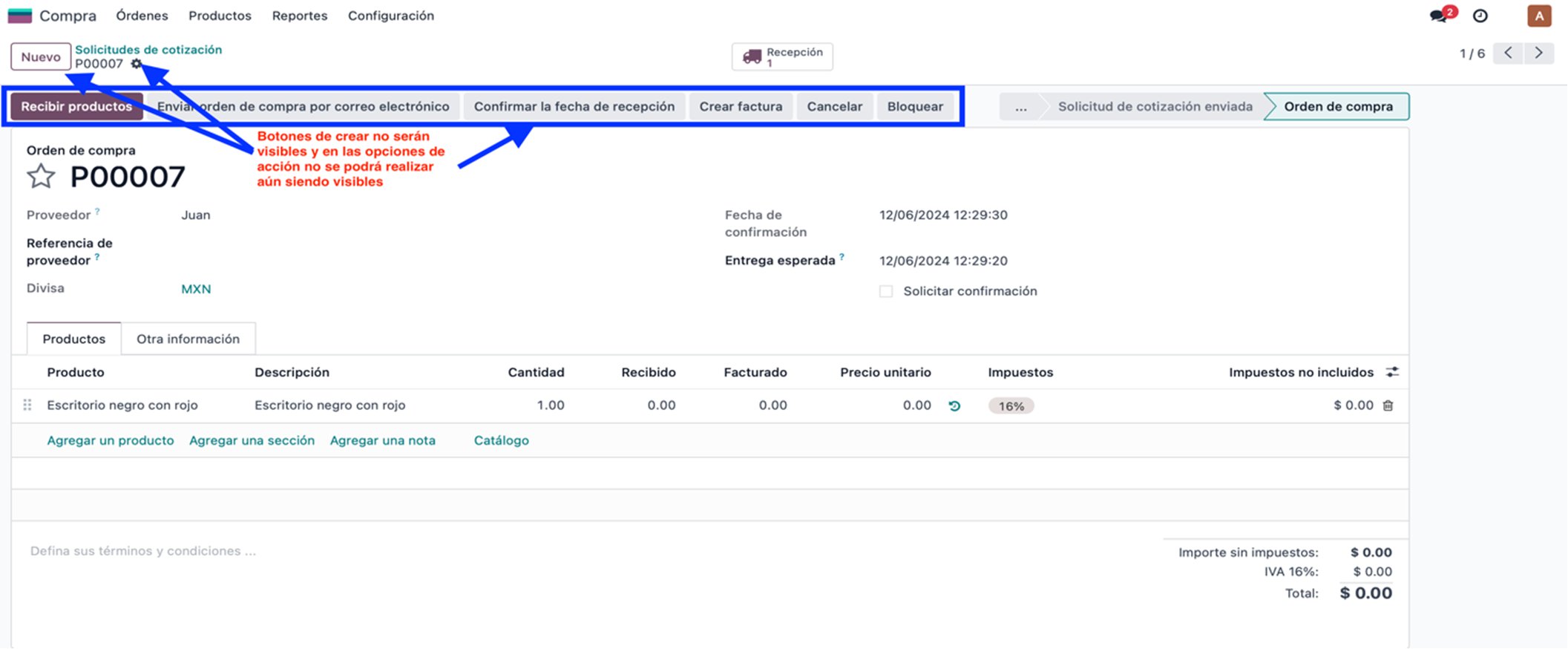Image resolution: width=1568 pixels, height=649 pixels.
Task: Click Agregar una nota link
Action: click(383, 440)
